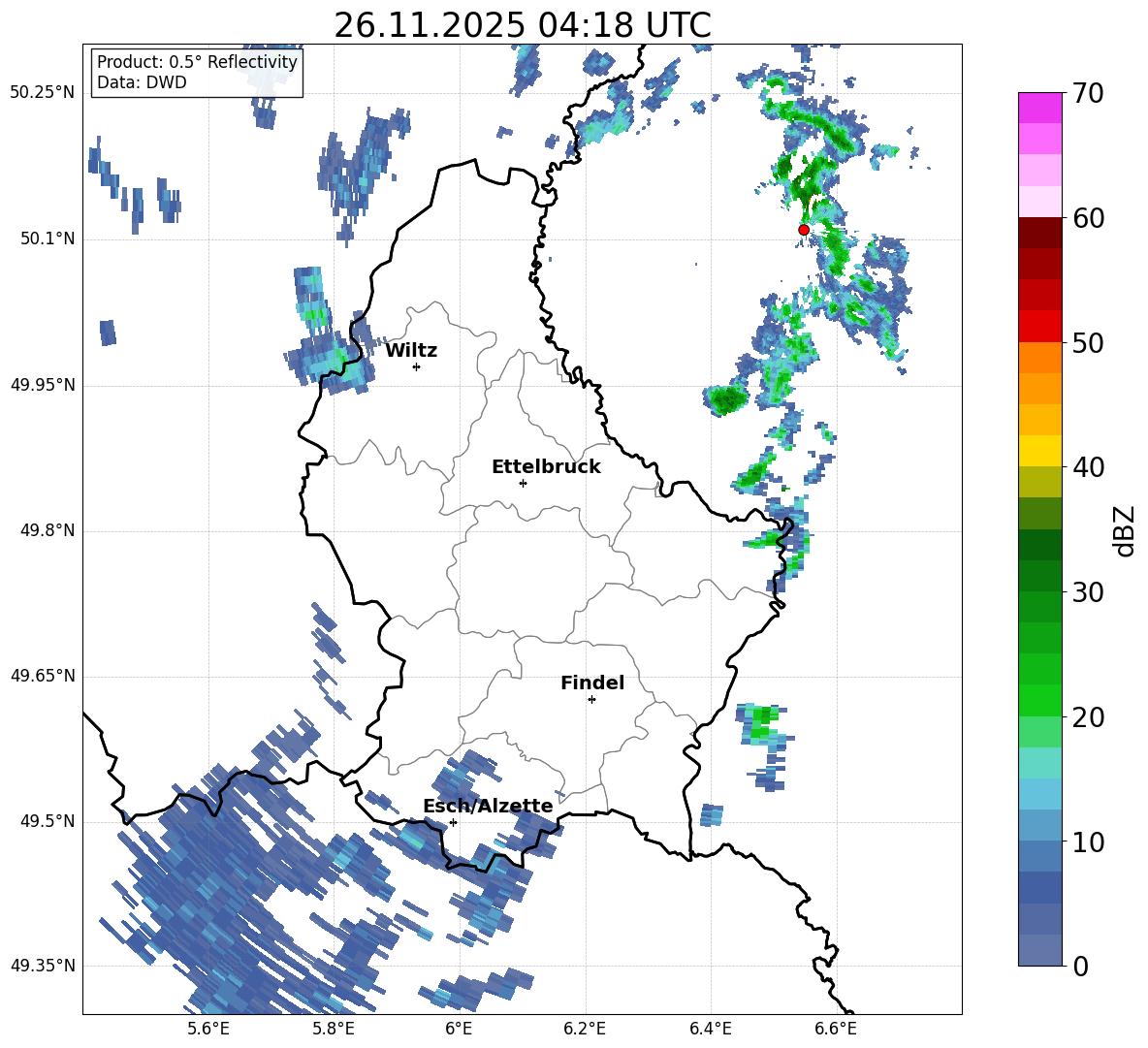This screenshot has height=1048, width=1148.
Task: Click the 70 tick on the colorbar
Action: 1088,93
